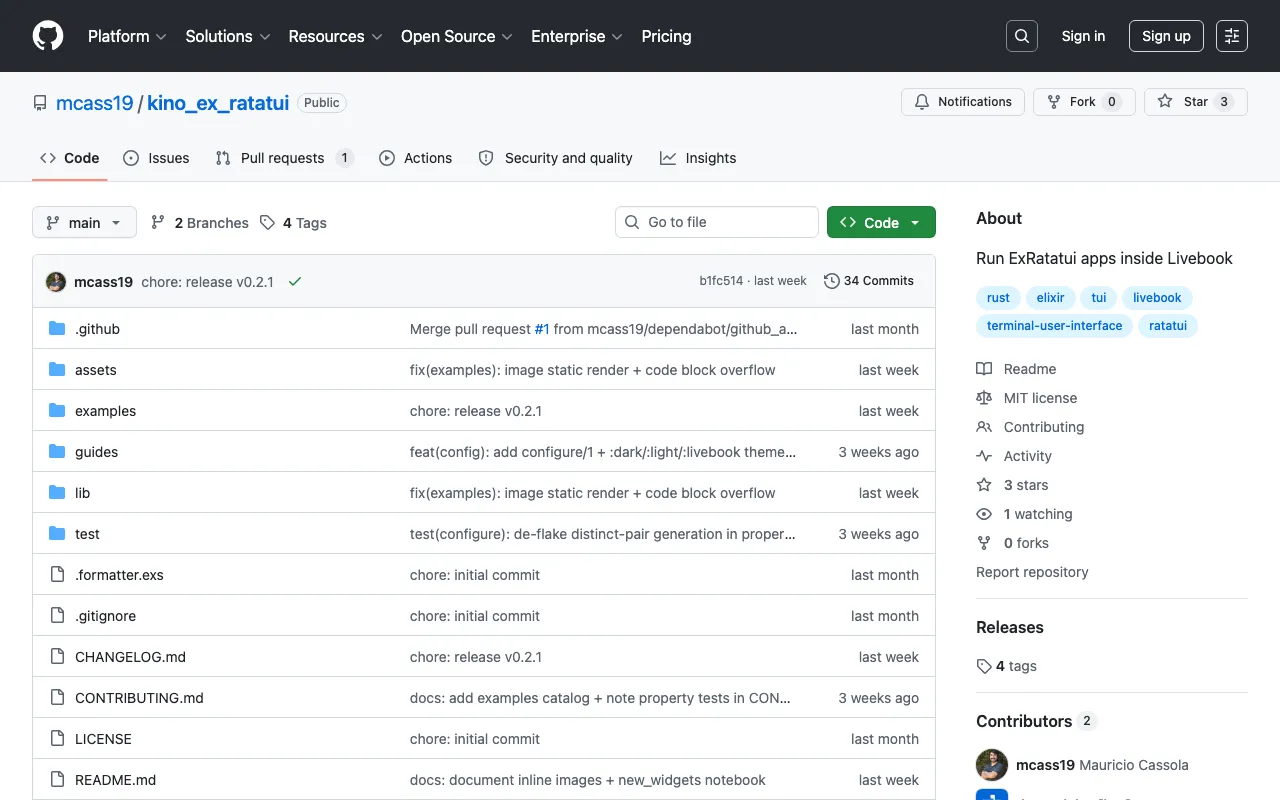This screenshot has width=1280, height=800.
Task: Star the repository
Action: point(1196,102)
